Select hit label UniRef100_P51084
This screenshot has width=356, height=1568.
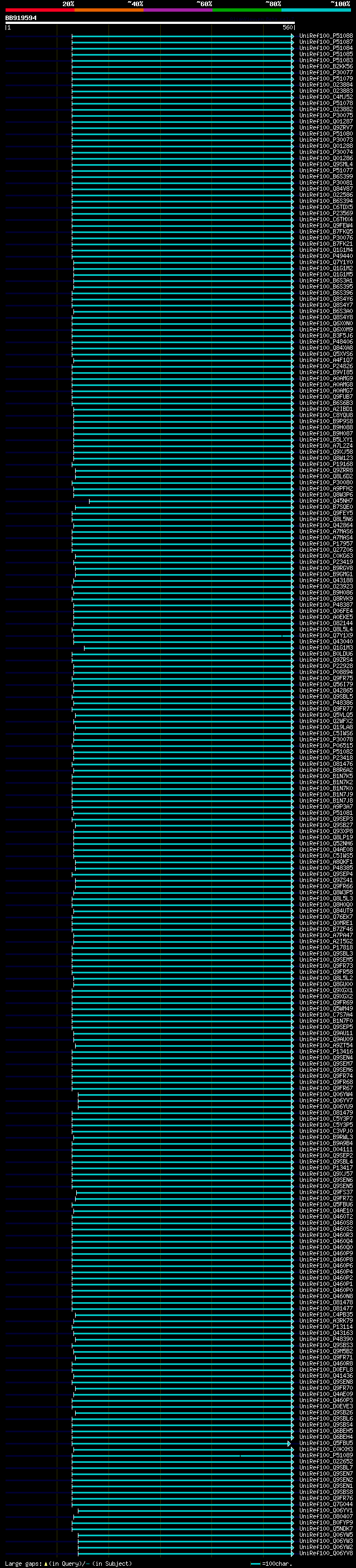click(x=326, y=48)
